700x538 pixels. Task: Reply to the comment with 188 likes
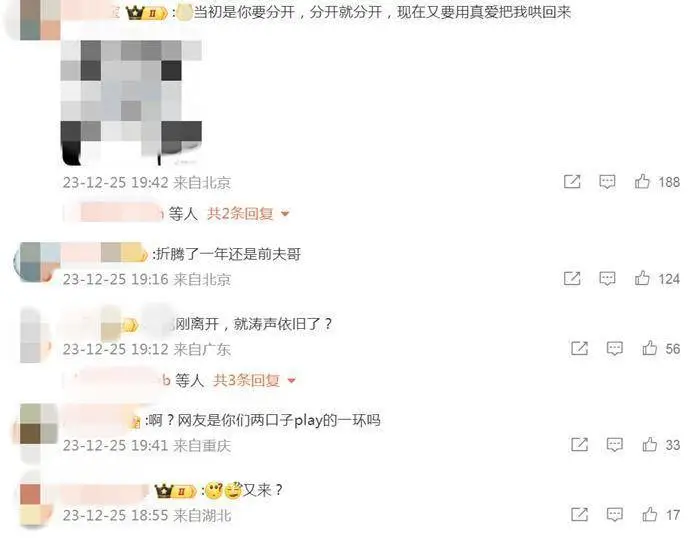coord(607,182)
